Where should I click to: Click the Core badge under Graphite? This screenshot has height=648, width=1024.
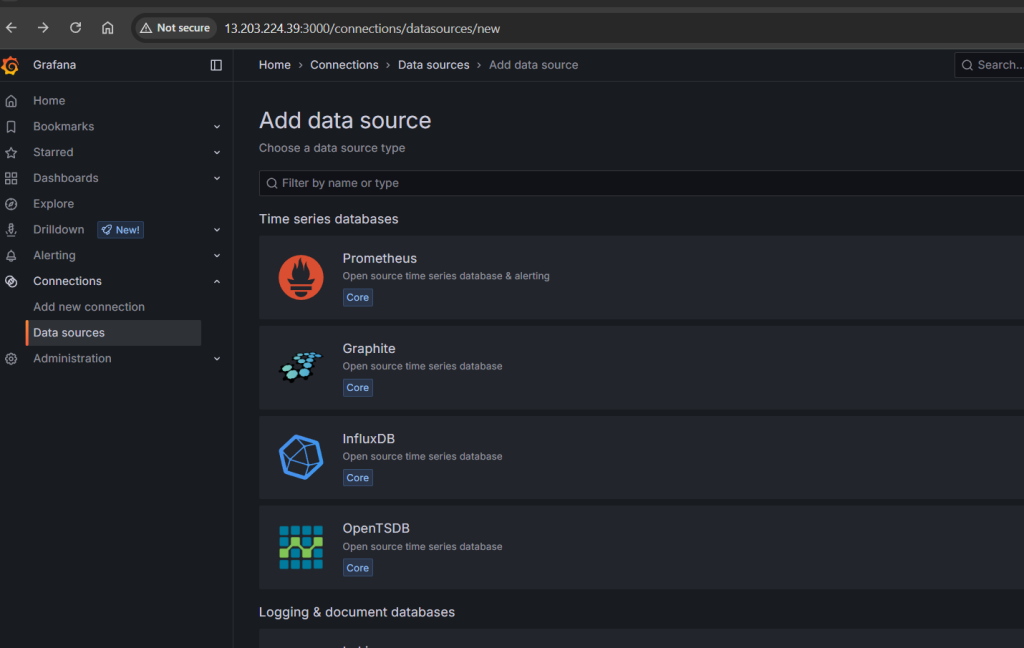point(358,387)
